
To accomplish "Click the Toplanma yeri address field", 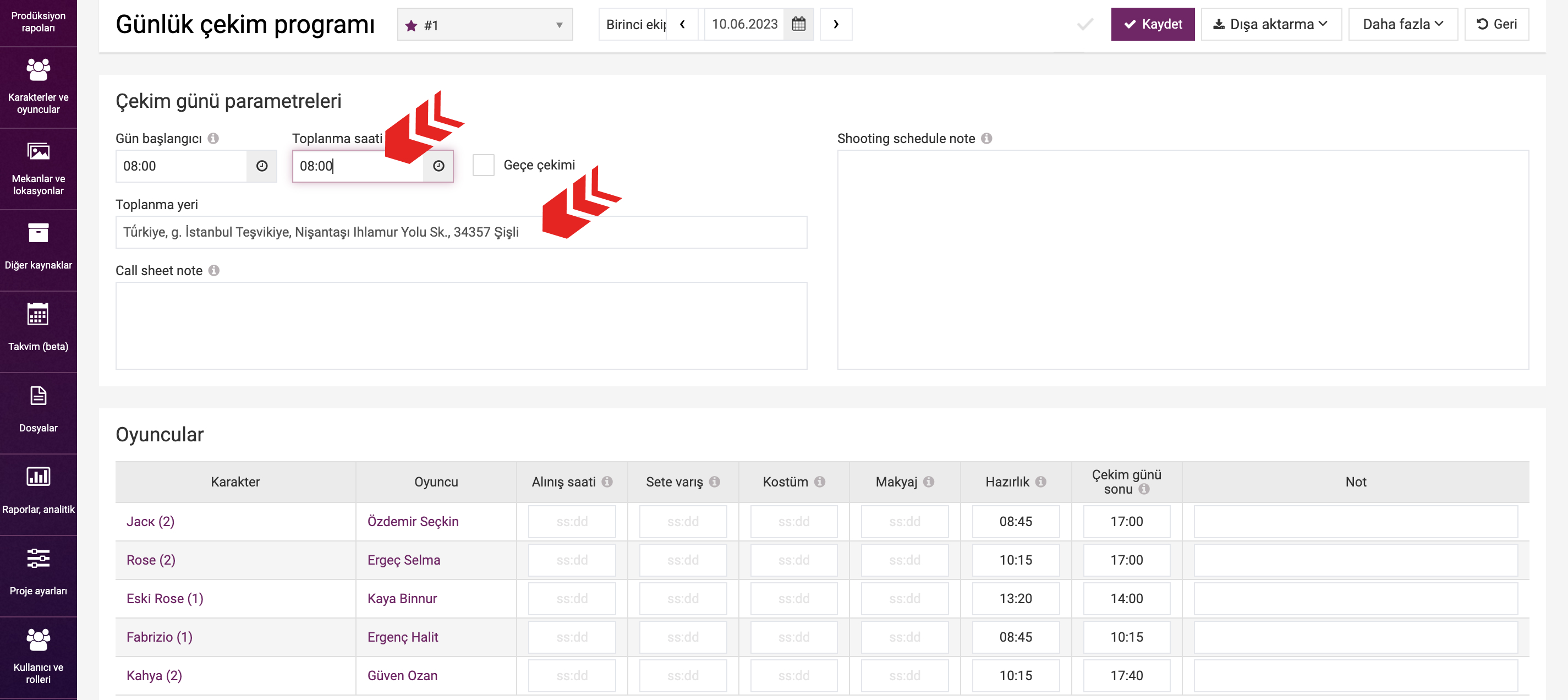I will click(x=462, y=232).
